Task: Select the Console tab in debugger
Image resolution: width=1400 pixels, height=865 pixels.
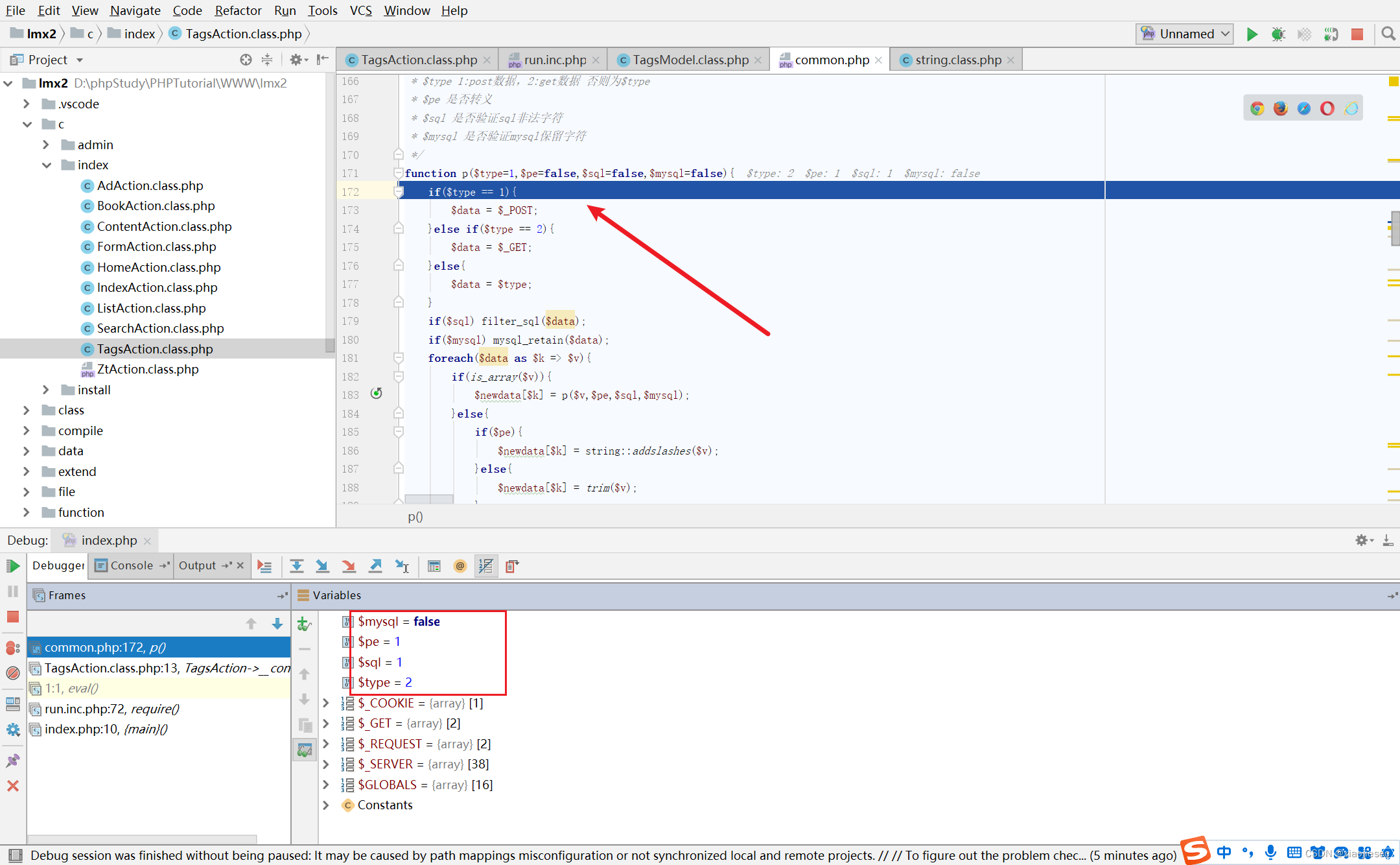Action: 132,565
